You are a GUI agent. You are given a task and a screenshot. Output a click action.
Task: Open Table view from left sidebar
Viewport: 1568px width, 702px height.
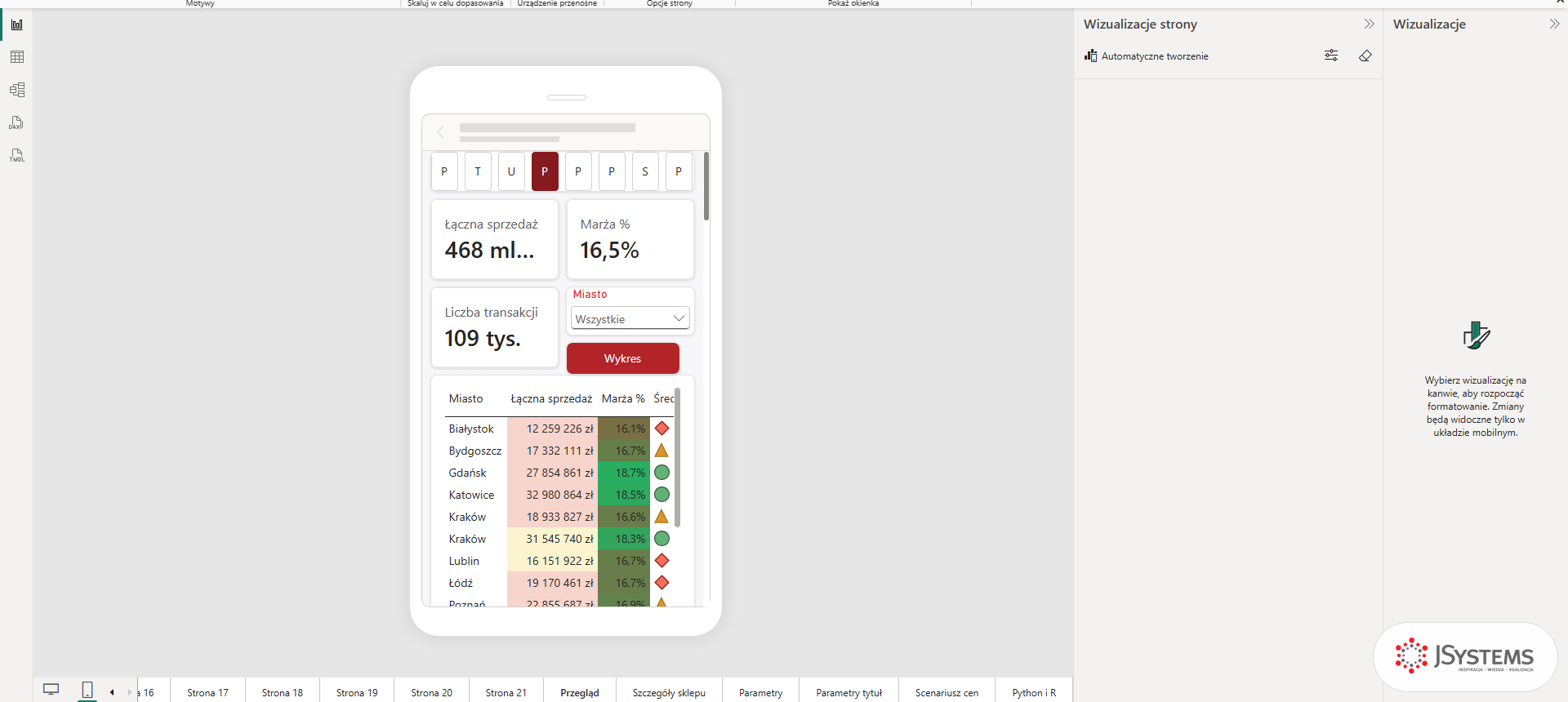click(16, 57)
